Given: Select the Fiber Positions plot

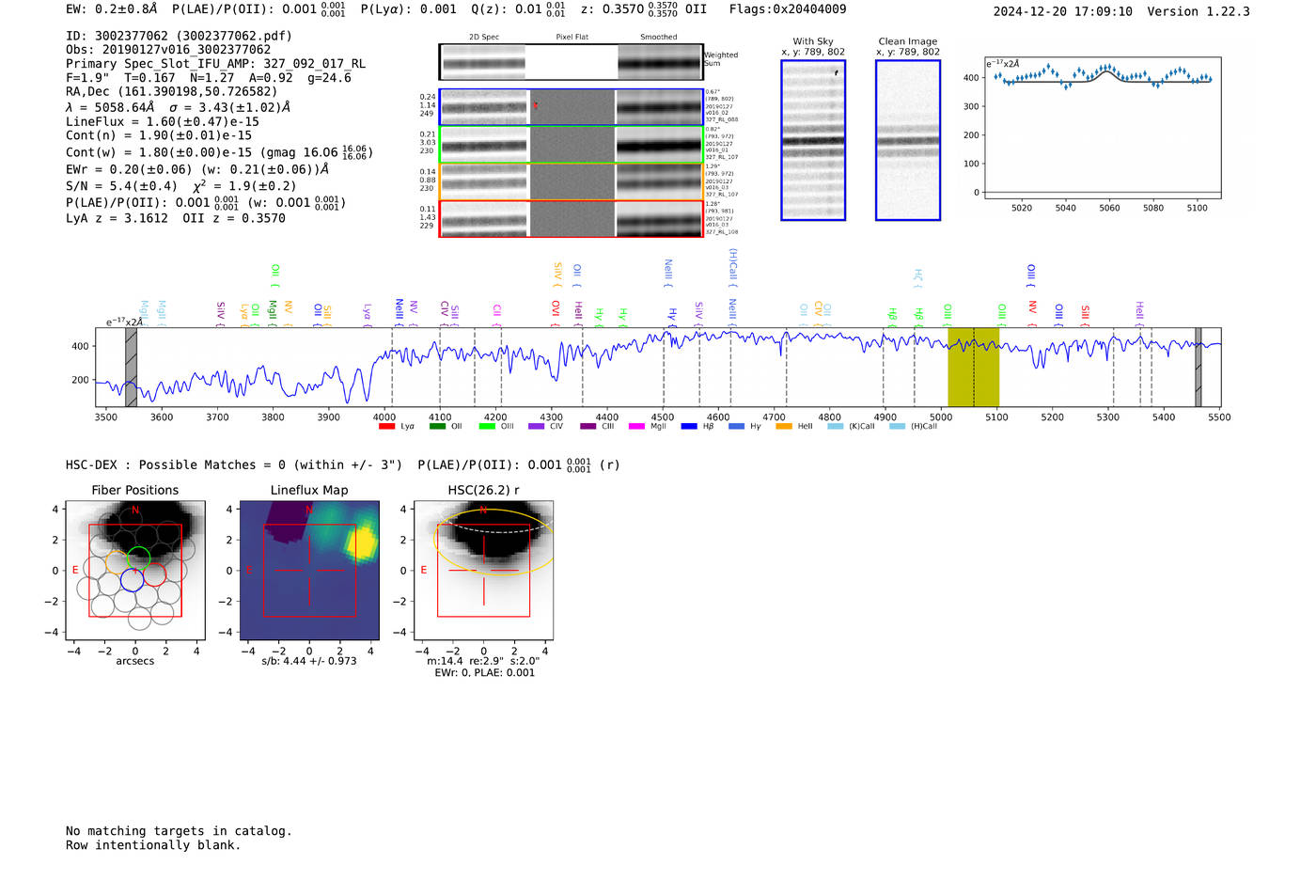Looking at the screenshot, I should point(135,570).
